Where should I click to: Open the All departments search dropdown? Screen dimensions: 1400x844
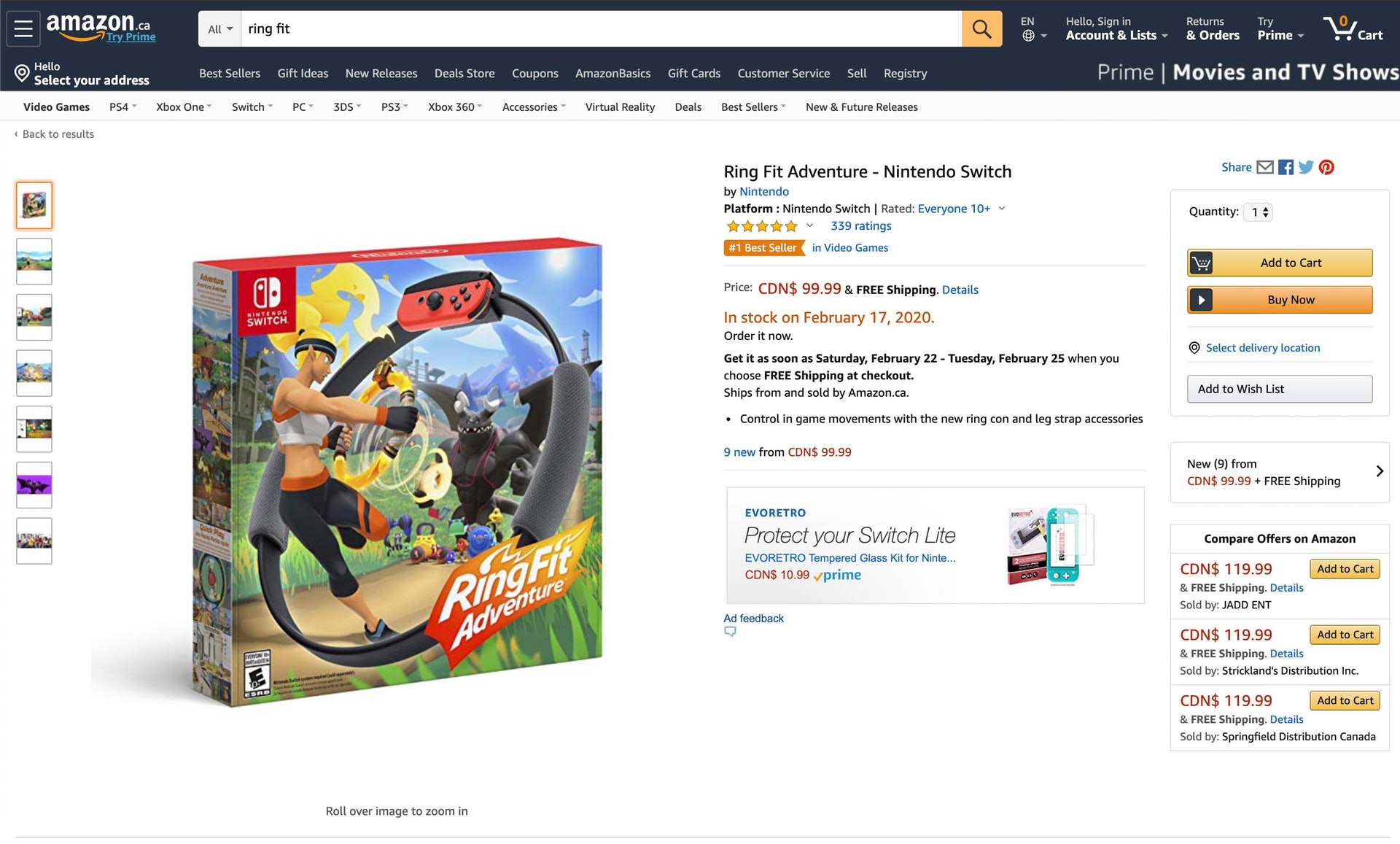[219, 29]
